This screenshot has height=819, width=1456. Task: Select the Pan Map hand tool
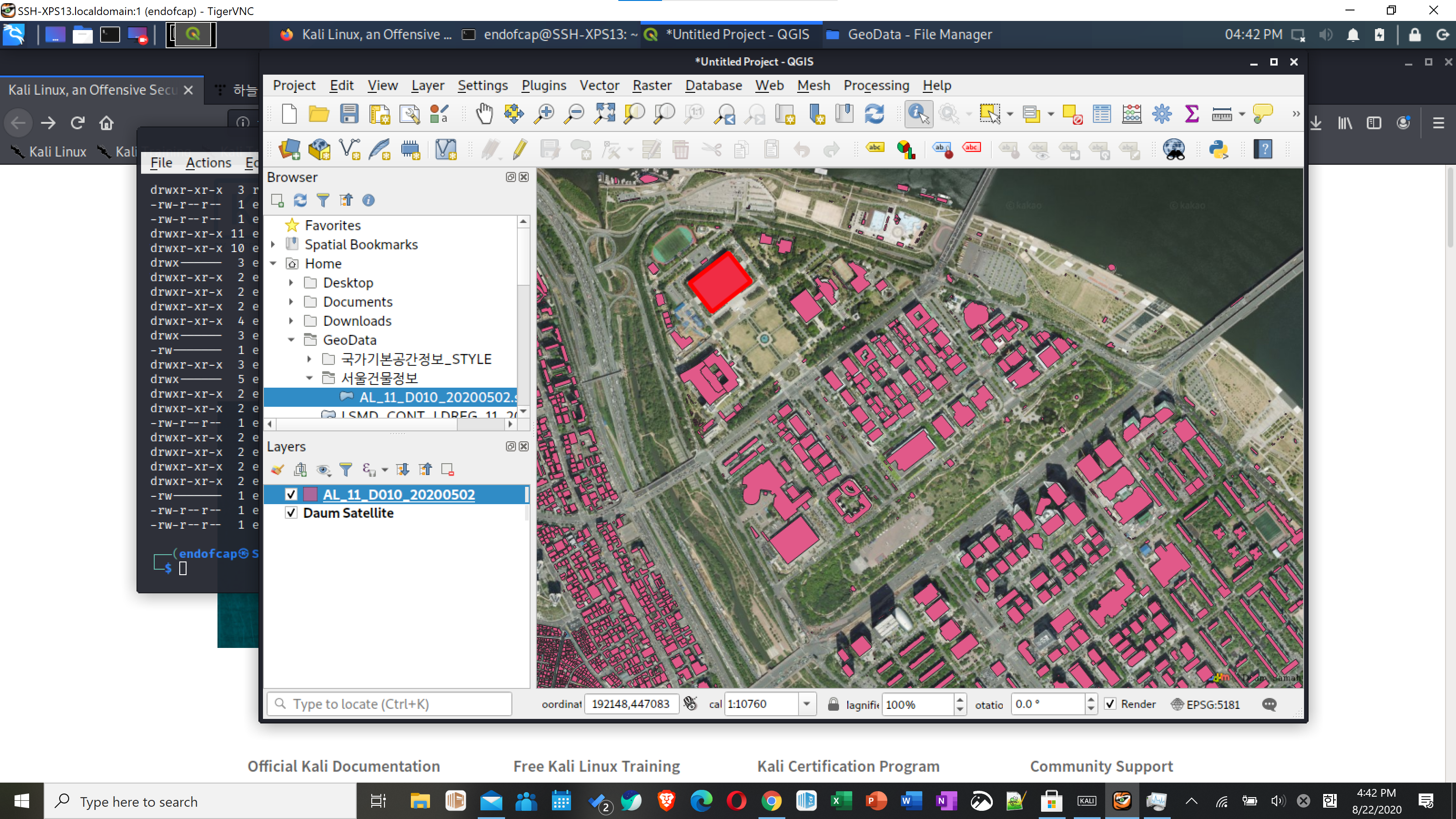pos(484,114)
